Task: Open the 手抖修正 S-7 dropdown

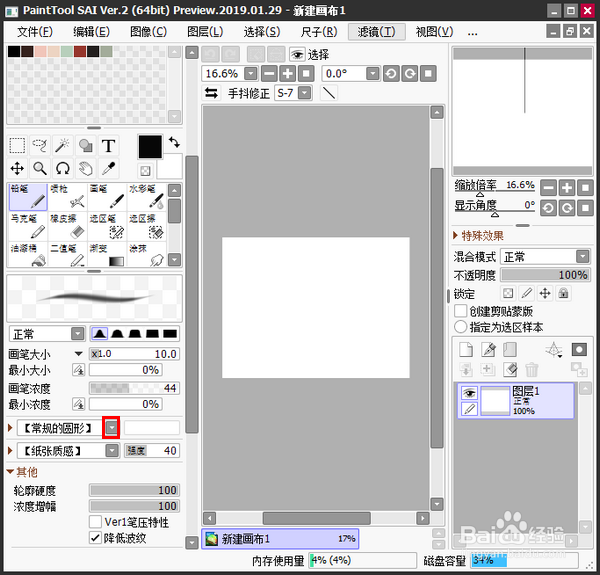Action: [x=304, y=93]
